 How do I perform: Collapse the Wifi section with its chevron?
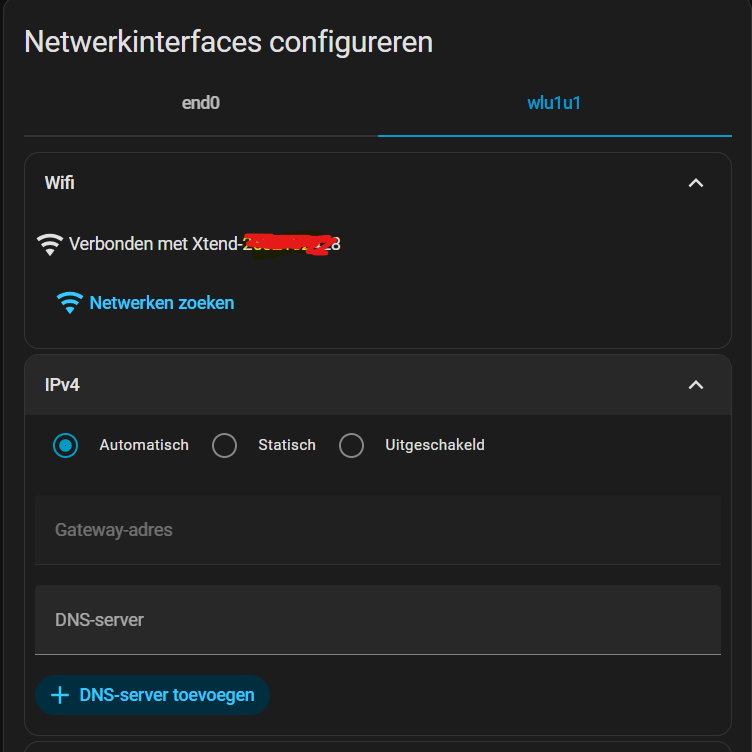click(696, 183)
